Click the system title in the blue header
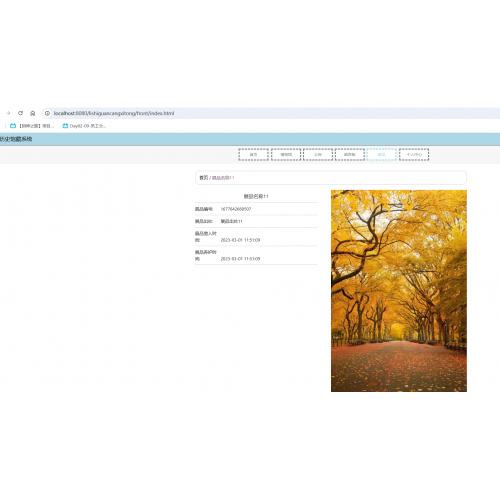 pyautogui.click(x=16, y=139)
